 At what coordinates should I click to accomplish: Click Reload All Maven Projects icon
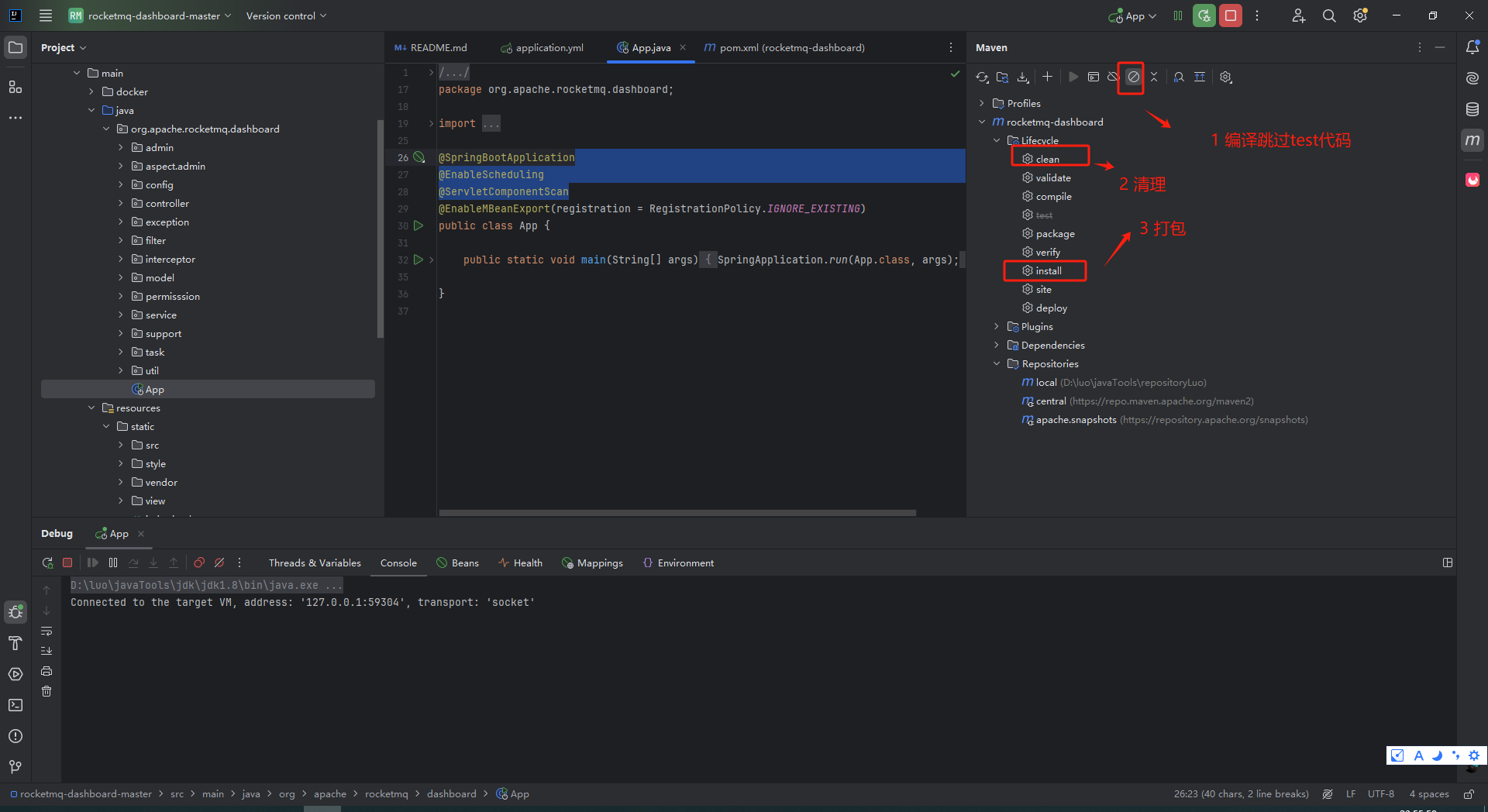[982, 77]
